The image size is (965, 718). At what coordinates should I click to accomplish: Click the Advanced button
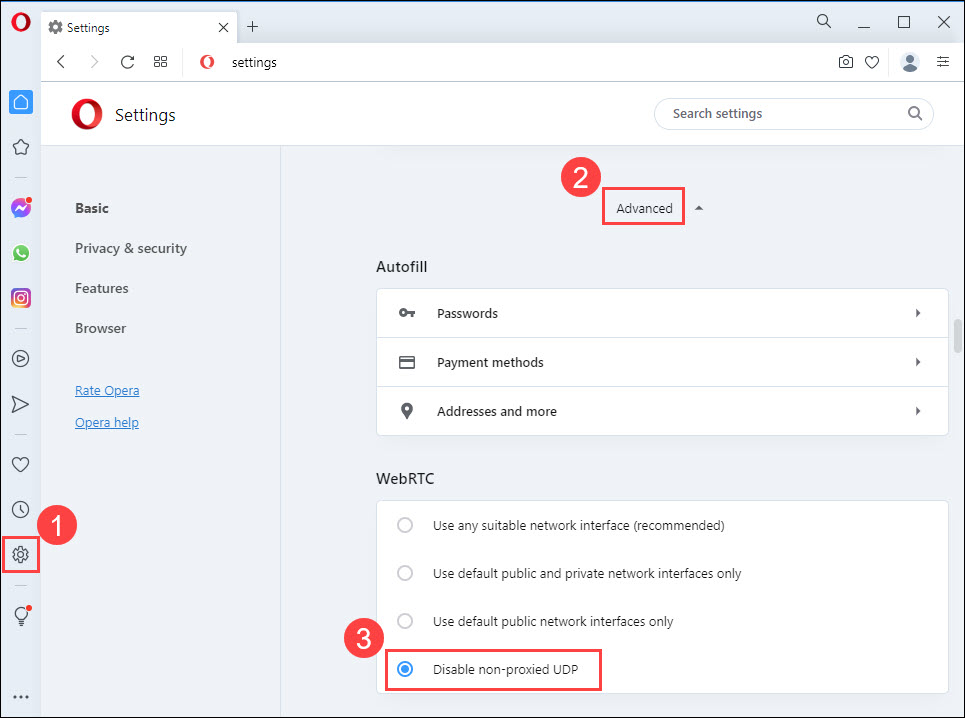point(644,208)
